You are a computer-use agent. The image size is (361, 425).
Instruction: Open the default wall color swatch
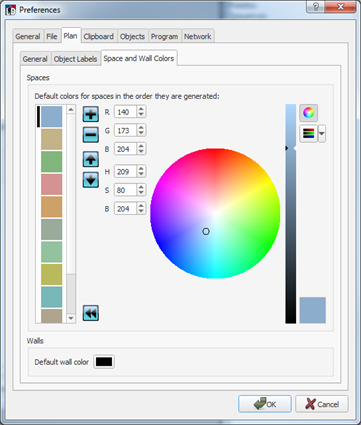point(104,362)
